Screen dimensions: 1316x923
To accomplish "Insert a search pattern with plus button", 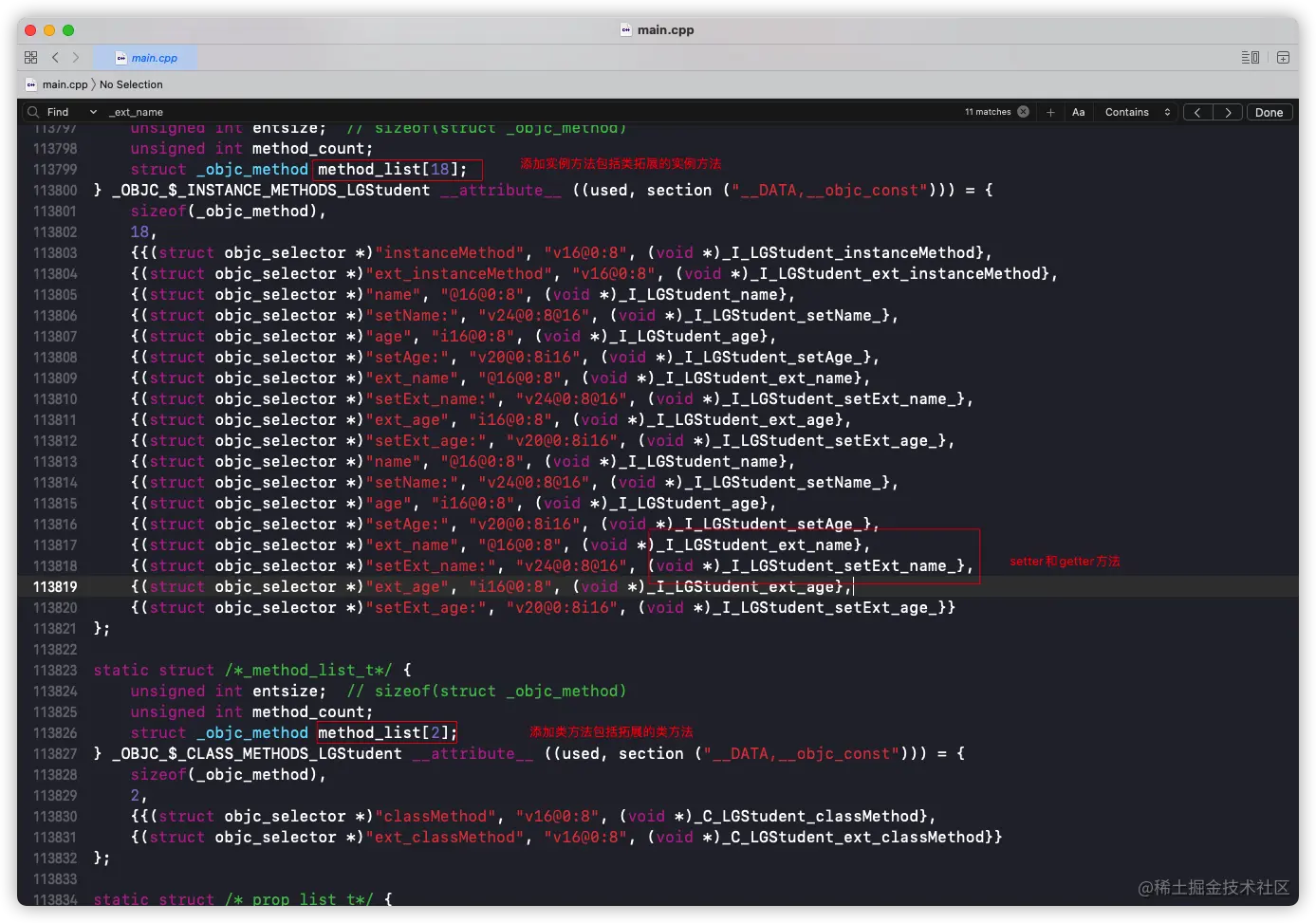I will pyautogui.click(x=1050, y=112).
